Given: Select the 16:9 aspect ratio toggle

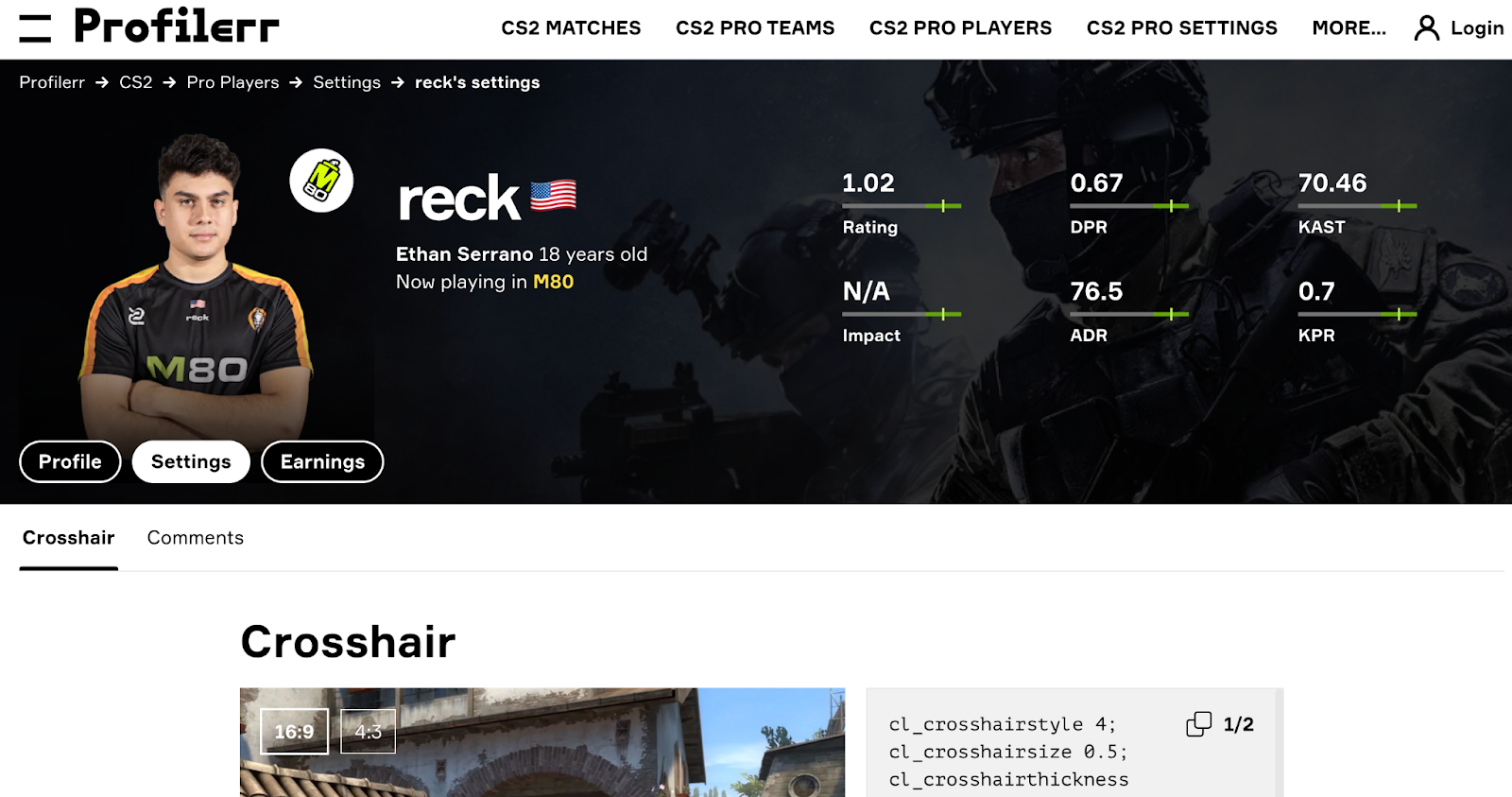Looking at the screenshot, I should pyautogui.click(x=294, y=732).
